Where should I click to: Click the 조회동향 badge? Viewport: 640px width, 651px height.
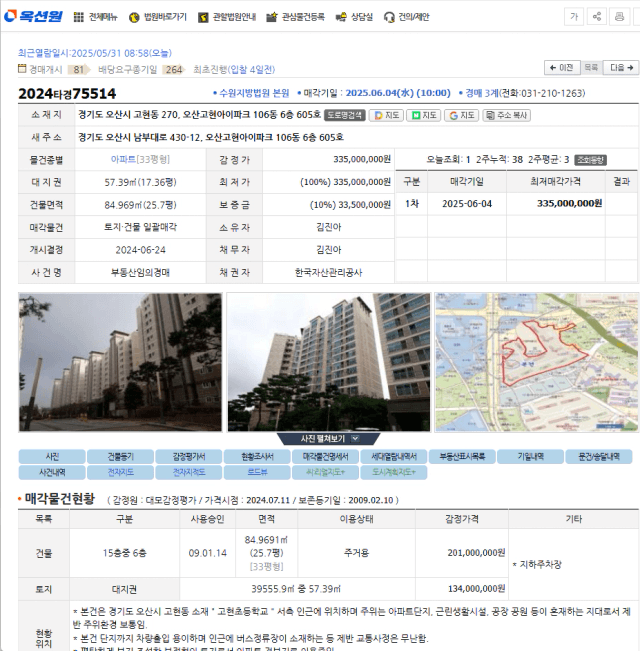591,160
